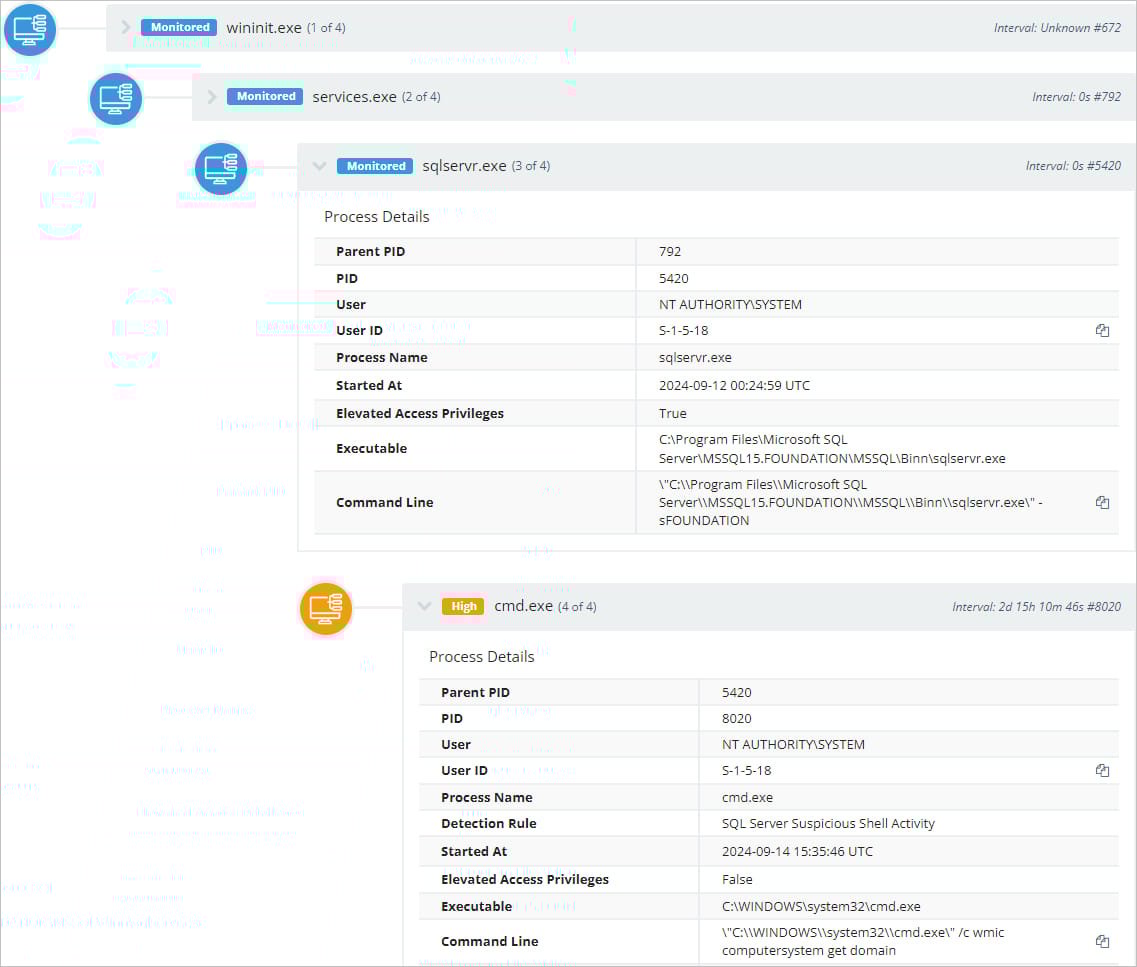Viewport: 1137px width, 967px height.
Task: Click the Detection Rule label
Action: [x=489, y=823]
